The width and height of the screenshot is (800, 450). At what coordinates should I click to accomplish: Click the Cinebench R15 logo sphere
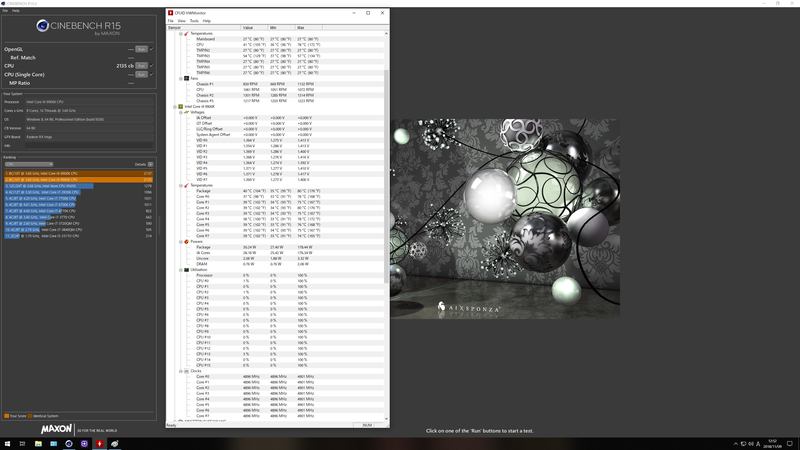[42, 26]
